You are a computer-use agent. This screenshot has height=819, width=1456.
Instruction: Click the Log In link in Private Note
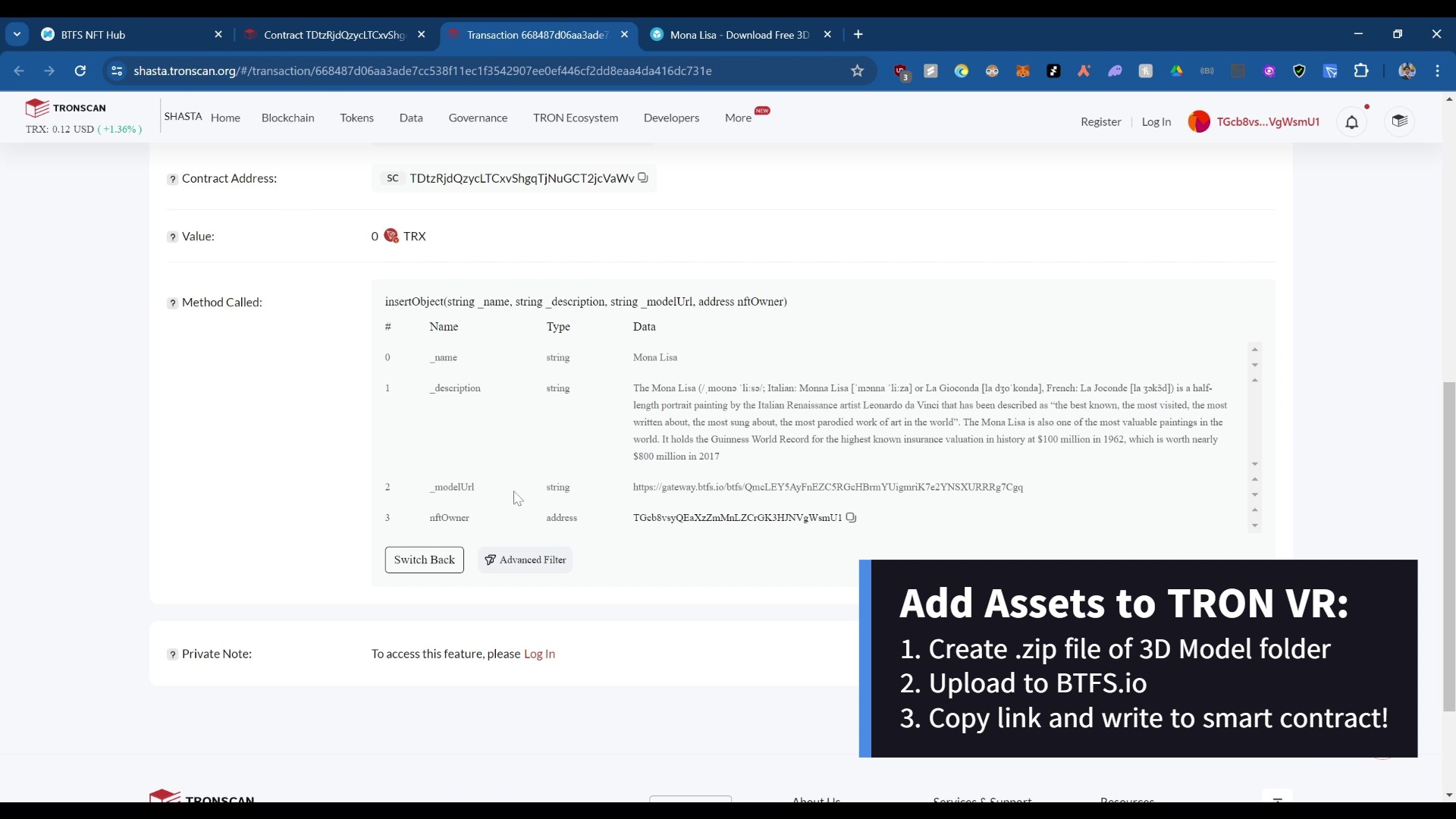pyautogui.click(x=539, y=654)
